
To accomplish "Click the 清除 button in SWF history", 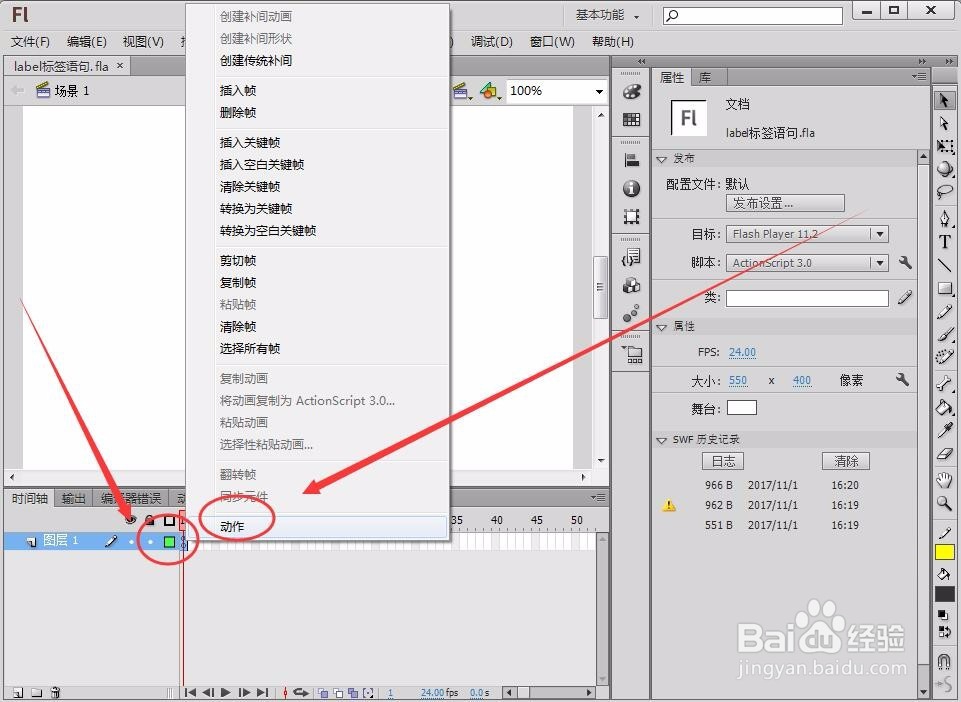I will click(845, 461).
